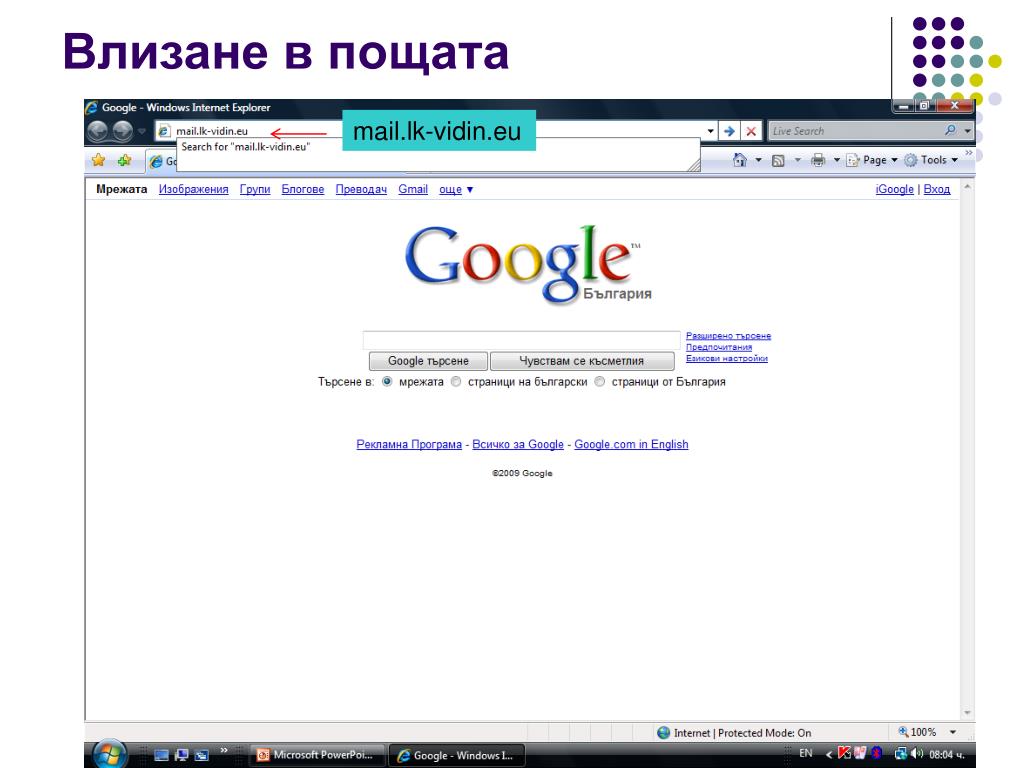
Task: Click the Kaspersky tray icon
Action: tap(844, 753)
